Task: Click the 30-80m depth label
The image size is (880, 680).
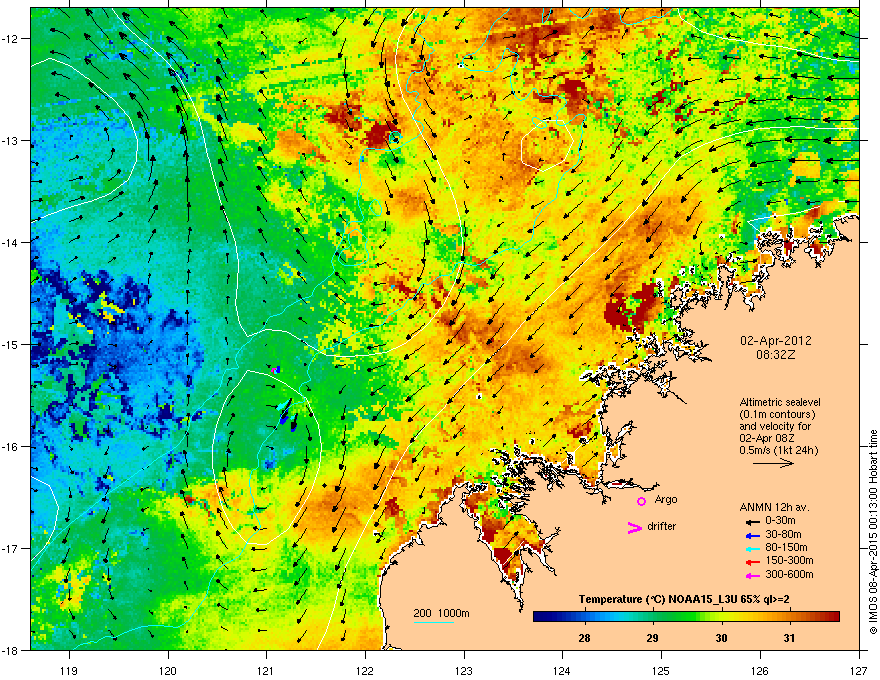Action: 783,534
